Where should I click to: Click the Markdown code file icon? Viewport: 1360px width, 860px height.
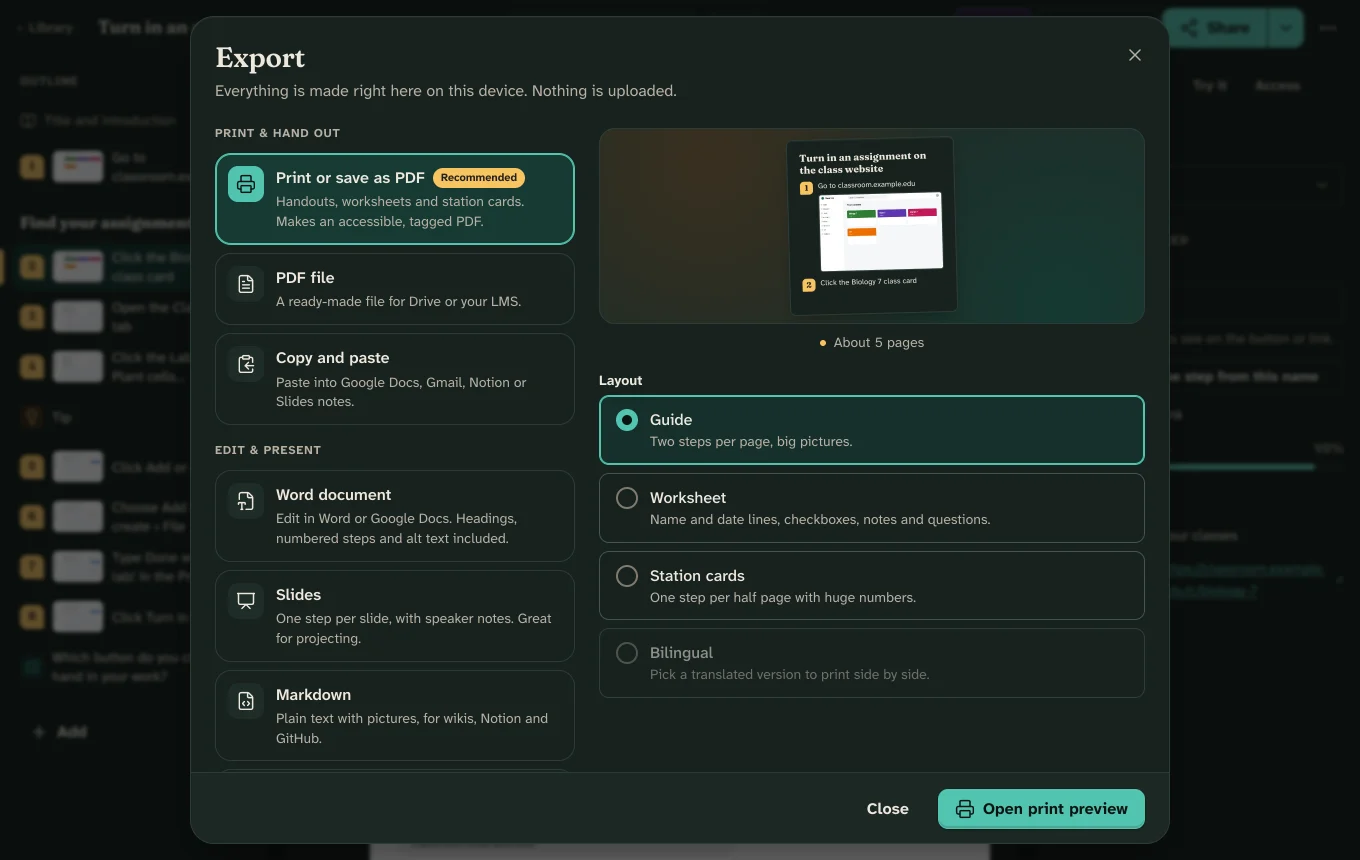coord(246,701)
